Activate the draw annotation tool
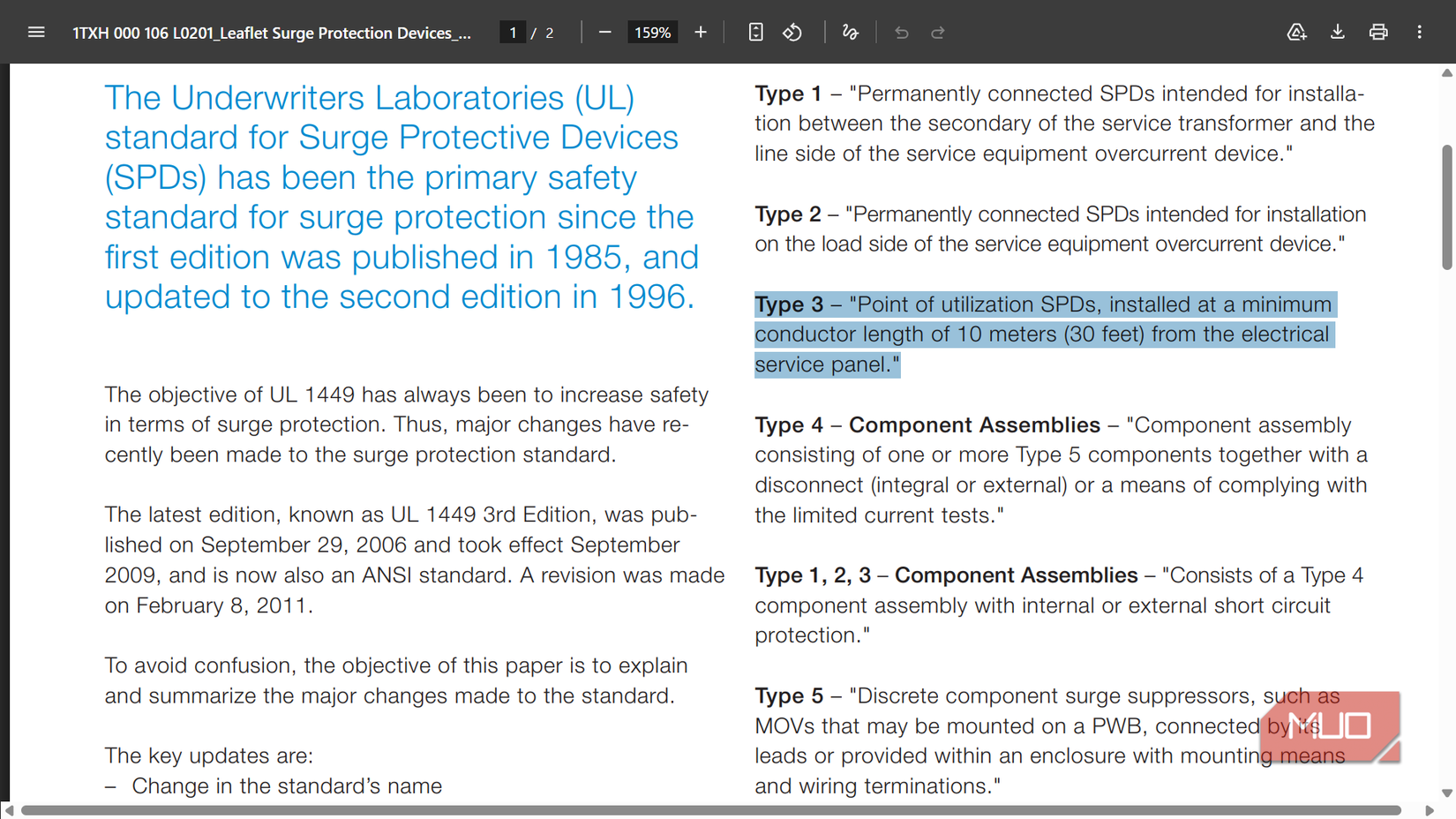The width and height of the screenshot is (1456, 819). (850, 33)
